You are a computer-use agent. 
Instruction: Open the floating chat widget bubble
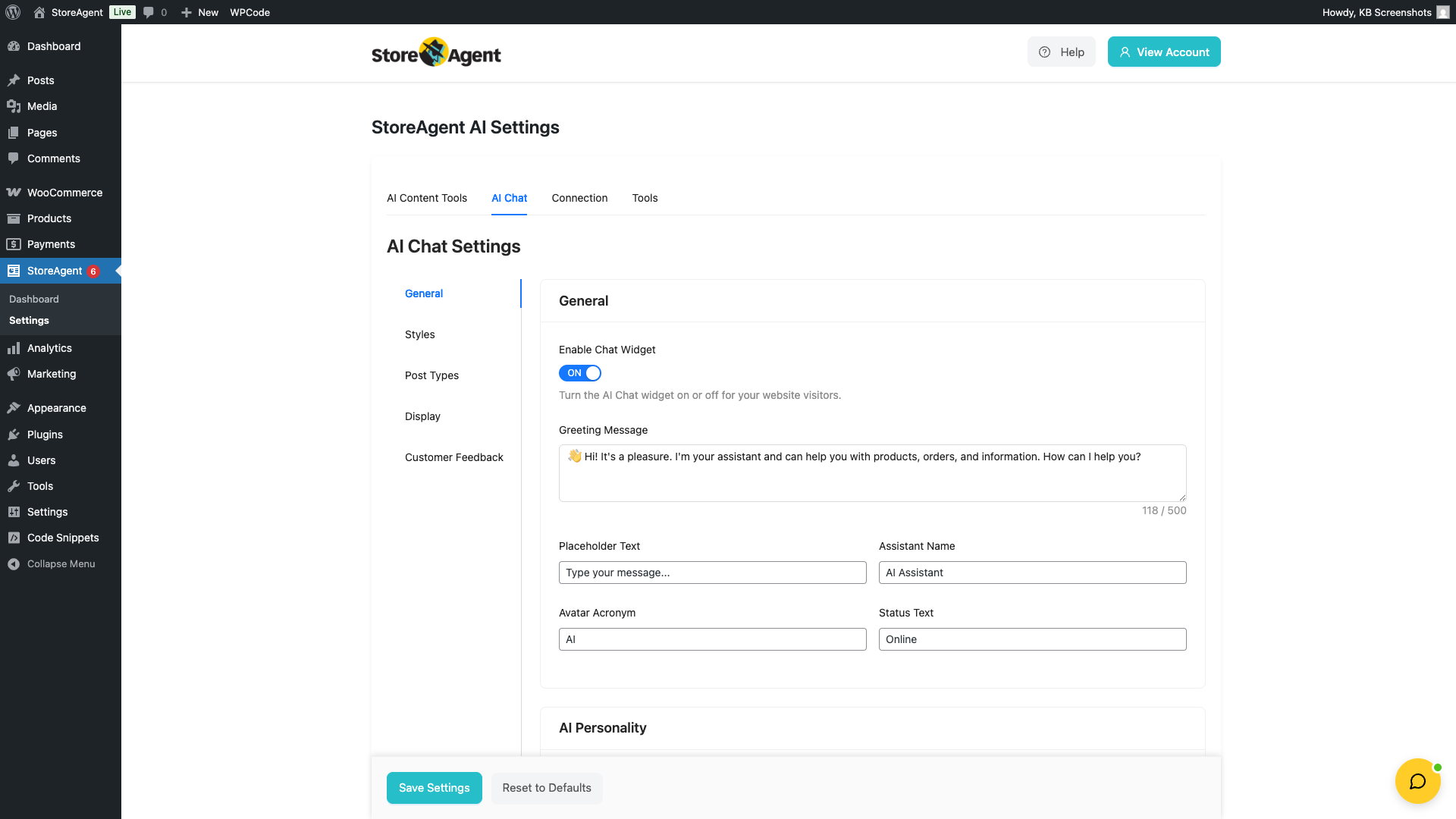(1417, 781)
